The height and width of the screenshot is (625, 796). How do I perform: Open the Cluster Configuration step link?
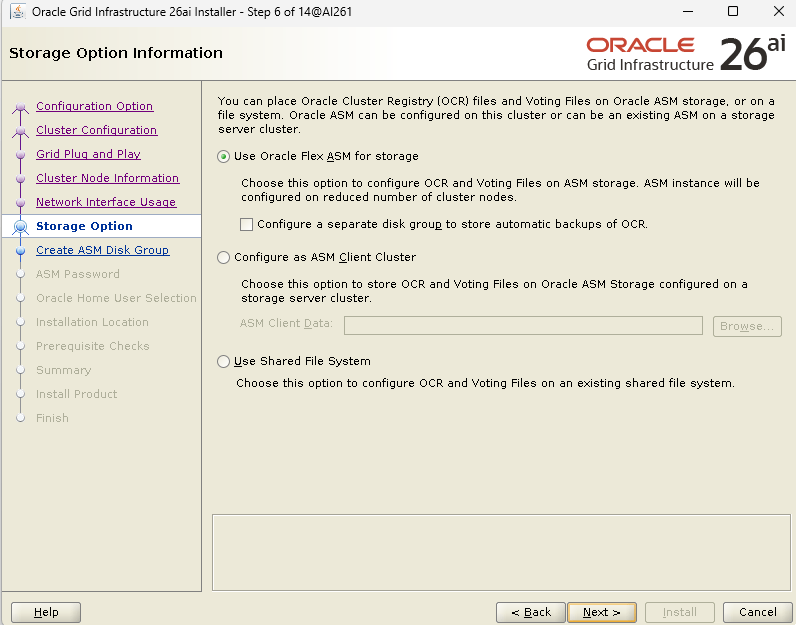point(96,131)
